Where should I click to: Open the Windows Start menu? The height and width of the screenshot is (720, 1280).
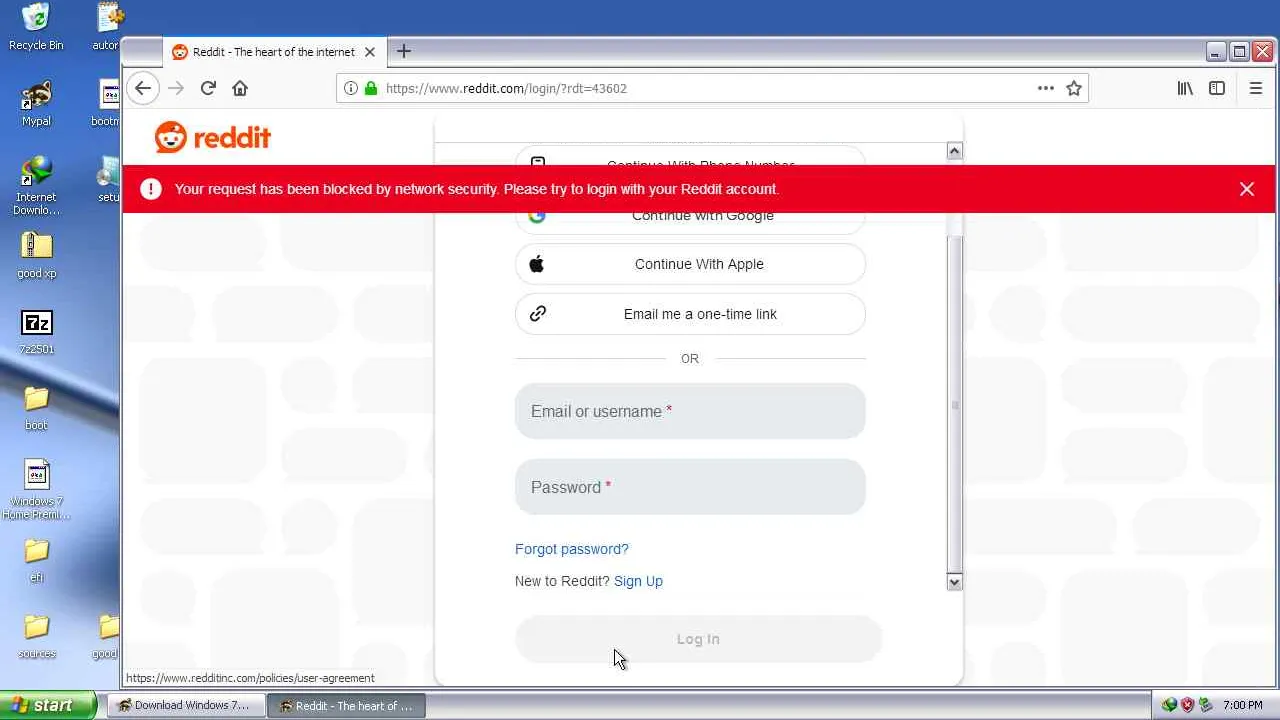pos(48,705)
